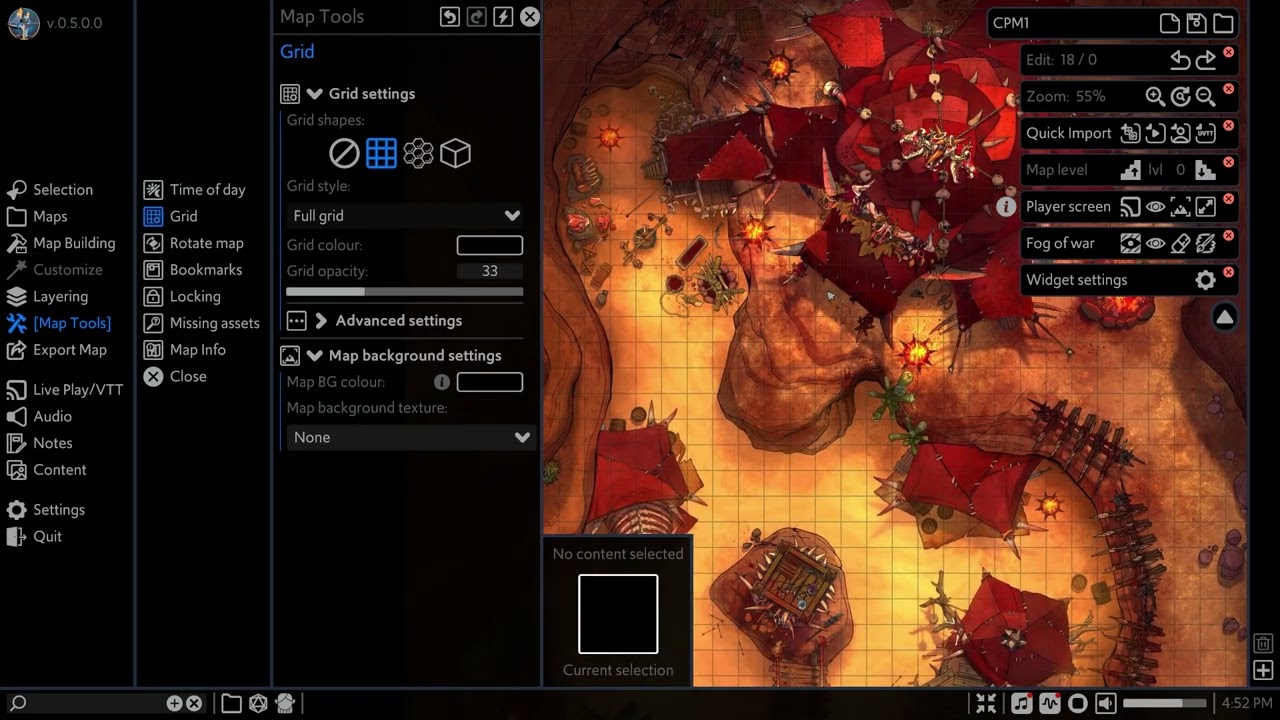The image size is (1280, 720).
Task: Open Map Info
Action: pyautogui.click(x=184, y=350)
